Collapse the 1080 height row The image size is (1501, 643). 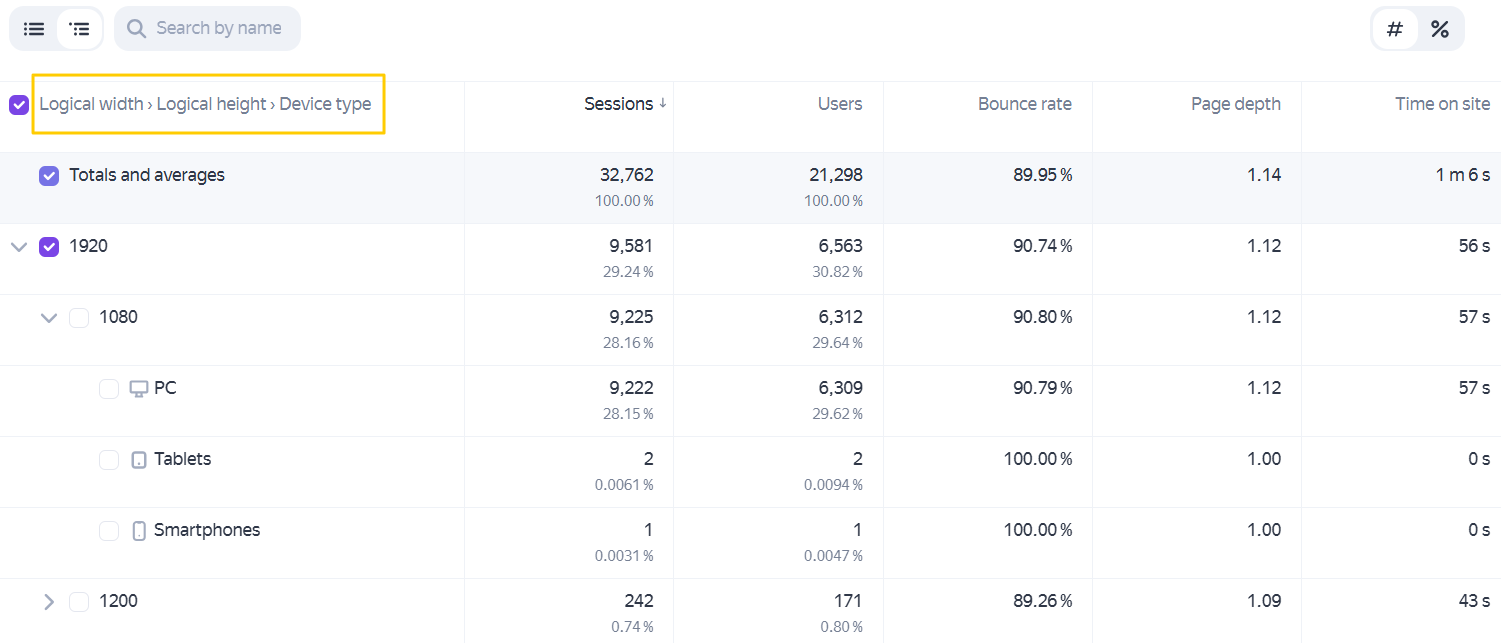[49, 318]
